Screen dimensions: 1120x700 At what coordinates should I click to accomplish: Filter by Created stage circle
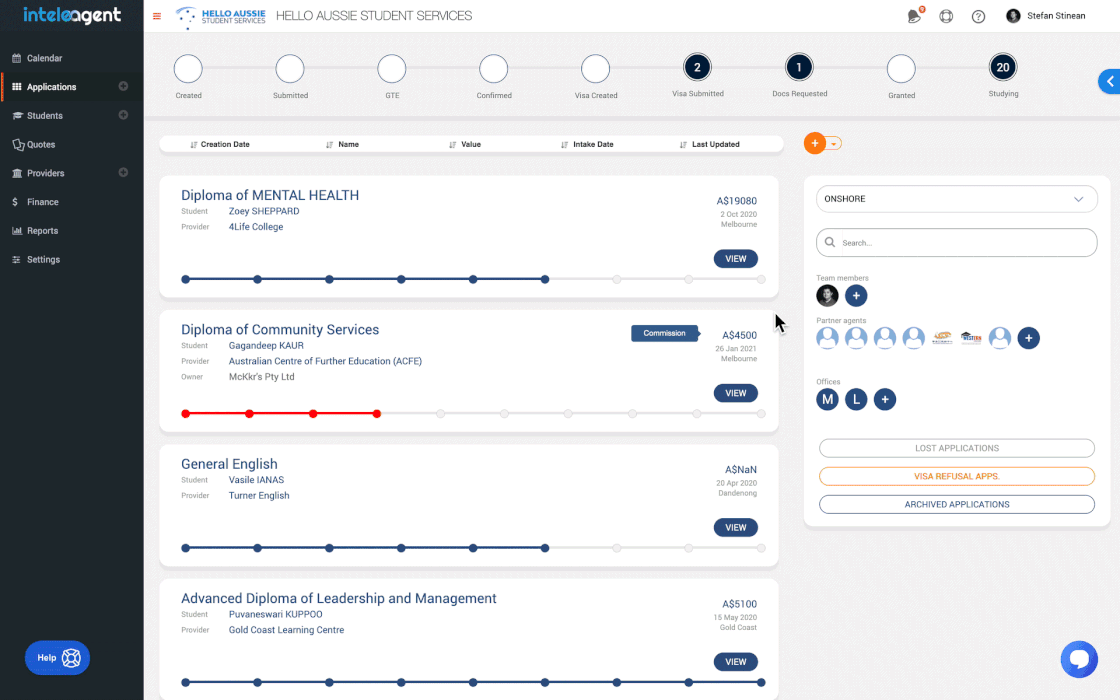coord(188,69)
